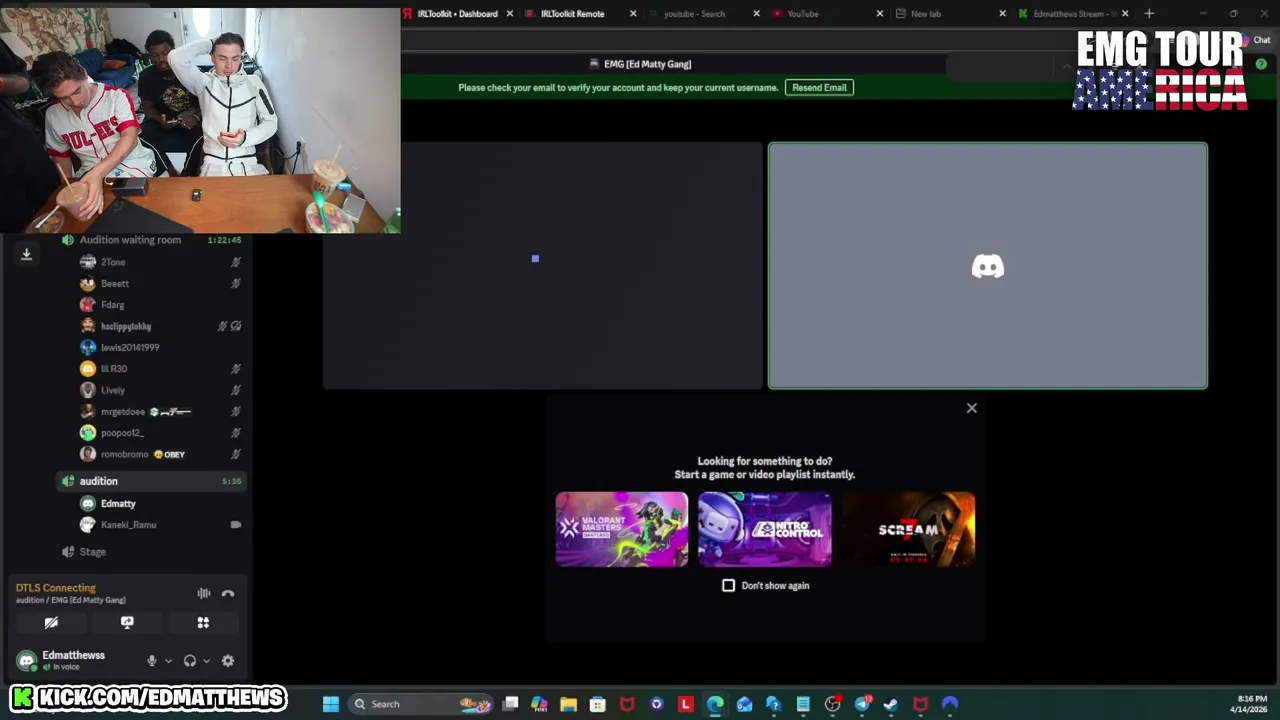Open the activities launcher icon
Screen dimensions: 1280x720
coord(203,622)
